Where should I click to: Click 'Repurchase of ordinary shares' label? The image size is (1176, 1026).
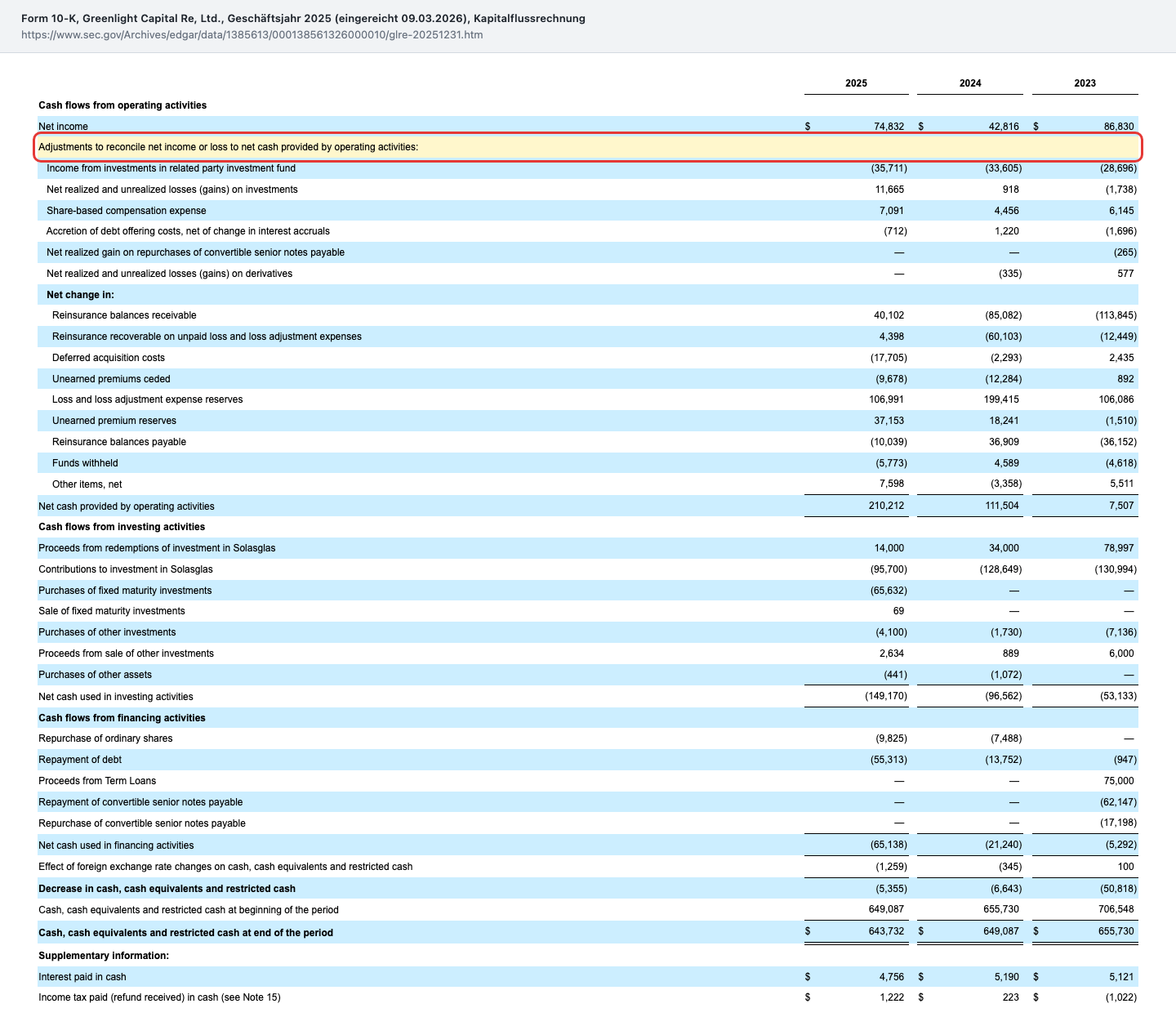[x=105, y=738]
